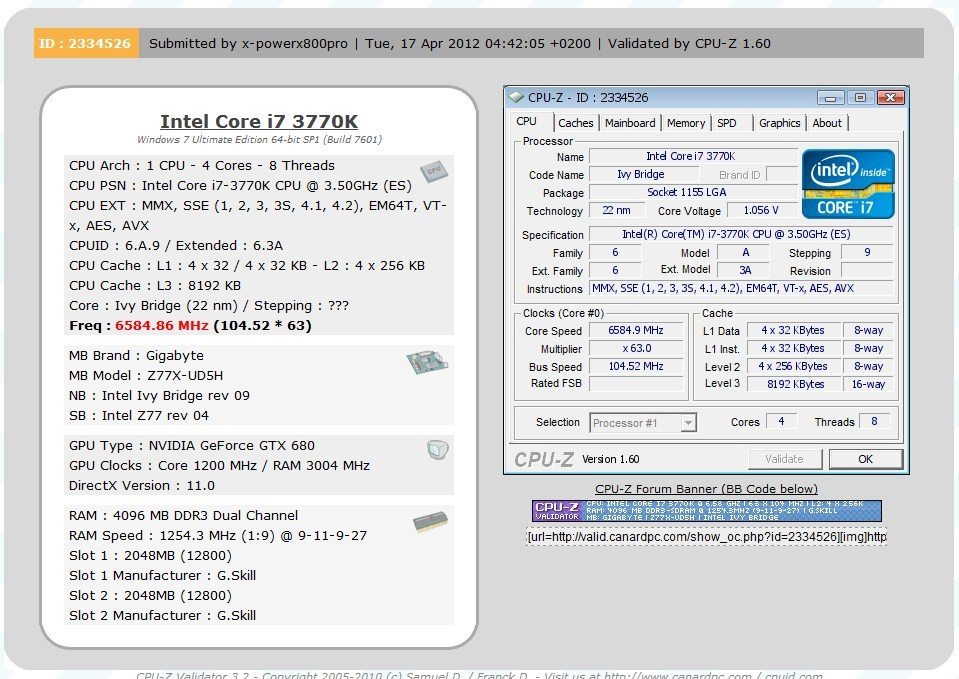Click the CPU-Z Validator banner icon

pos(557,511)
